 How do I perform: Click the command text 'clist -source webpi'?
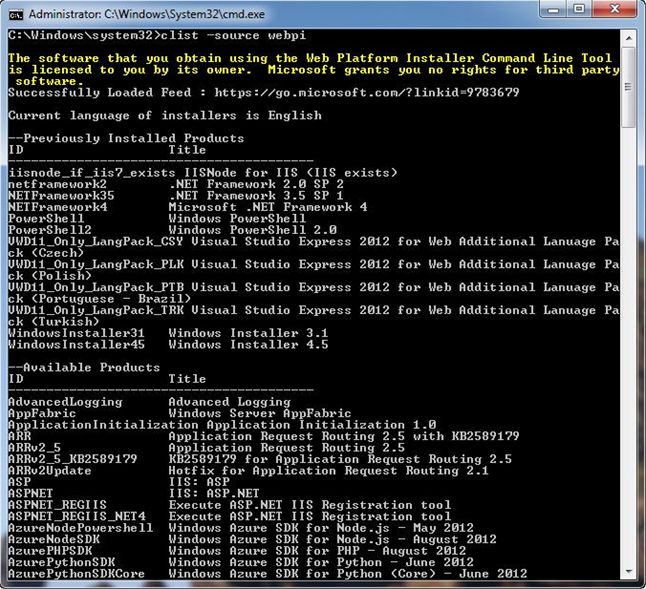click(233, 35)
